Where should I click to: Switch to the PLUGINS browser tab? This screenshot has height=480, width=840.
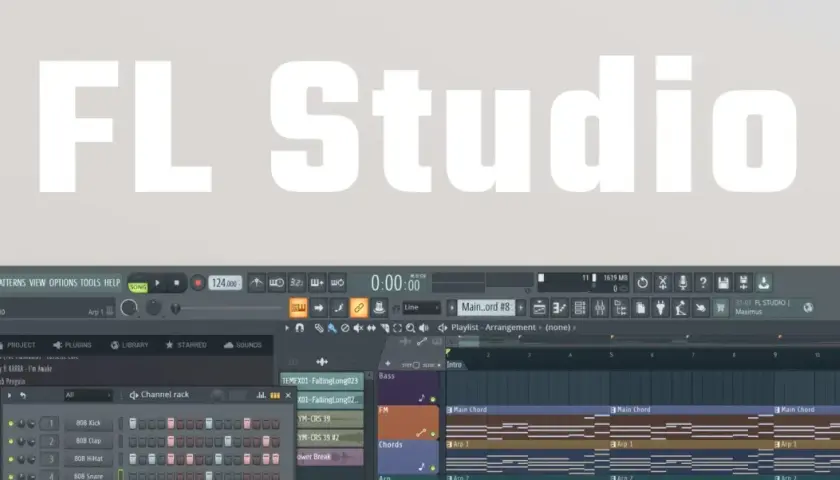coord(72,345)
